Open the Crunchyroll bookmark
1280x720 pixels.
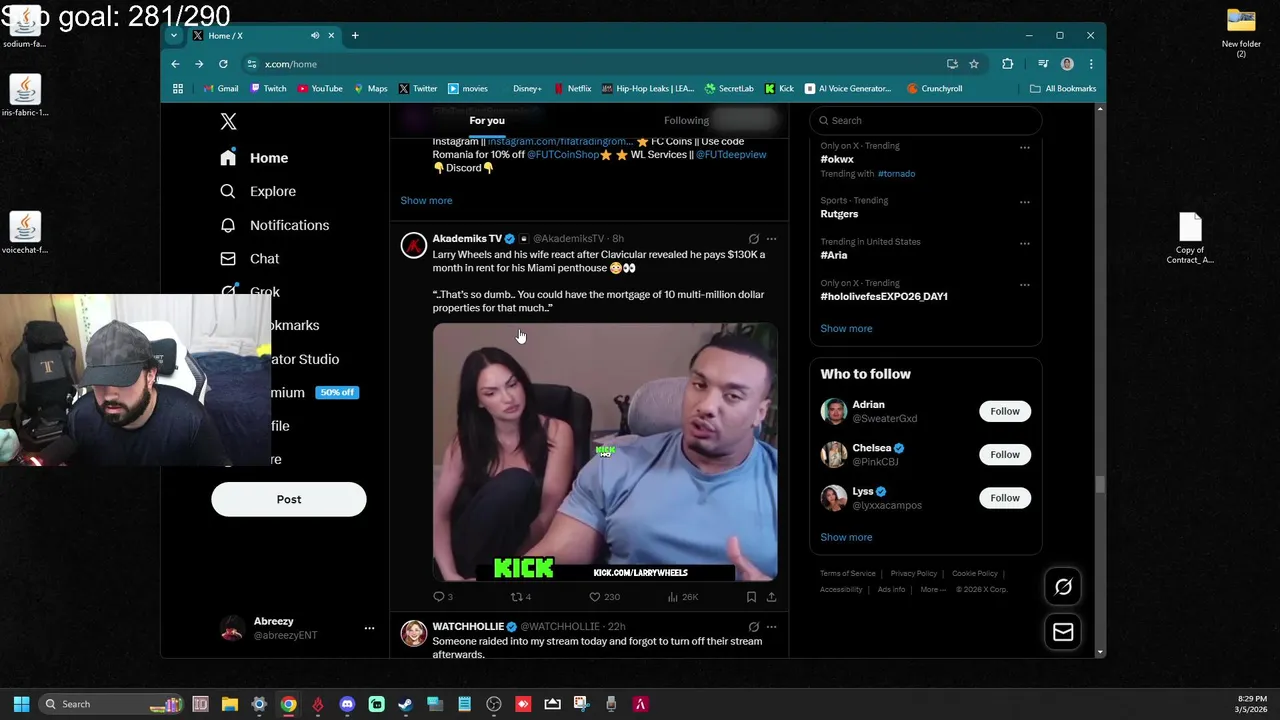934,88
